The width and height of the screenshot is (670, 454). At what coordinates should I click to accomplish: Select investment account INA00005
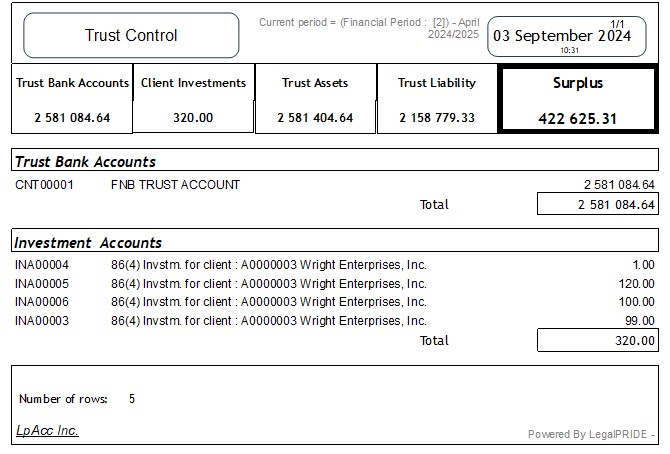(42, 284)
